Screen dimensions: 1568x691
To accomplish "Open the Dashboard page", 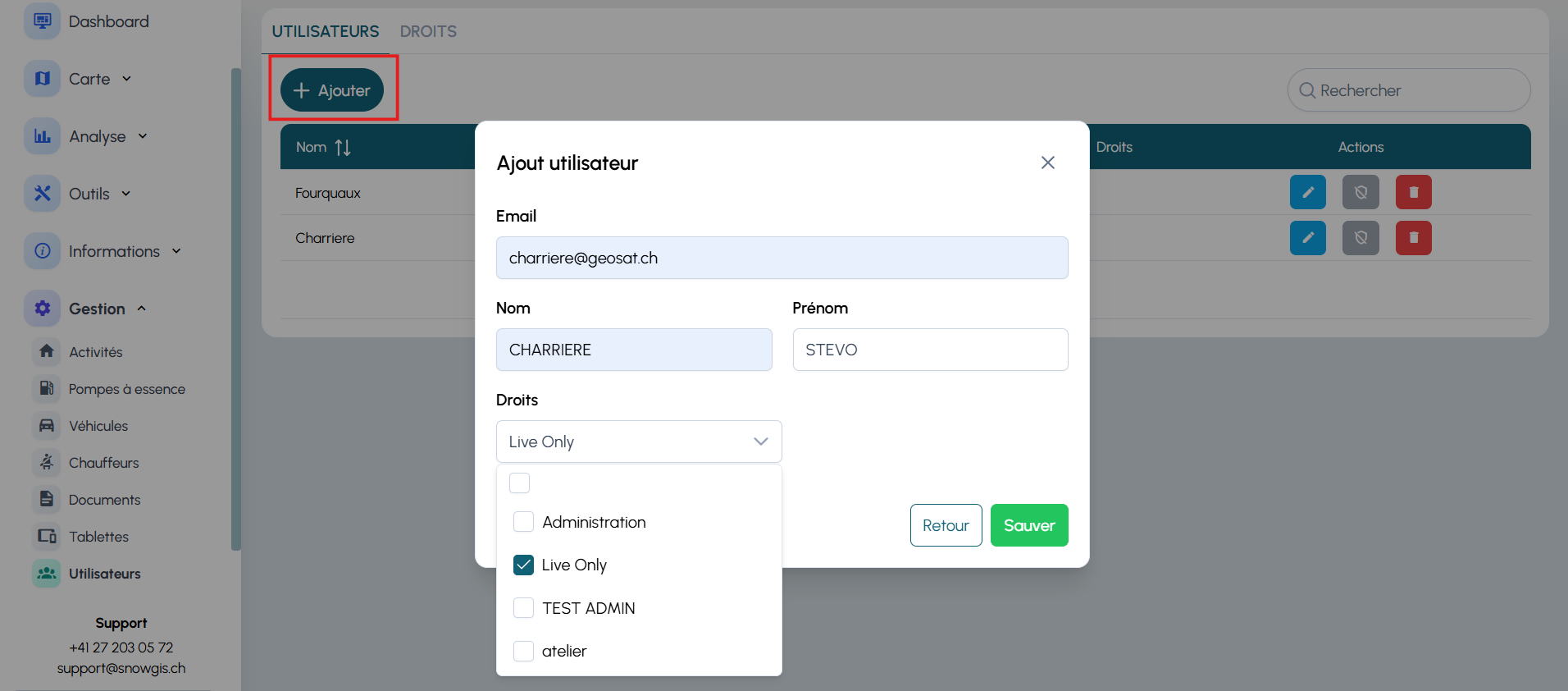I will pos(108,21).
